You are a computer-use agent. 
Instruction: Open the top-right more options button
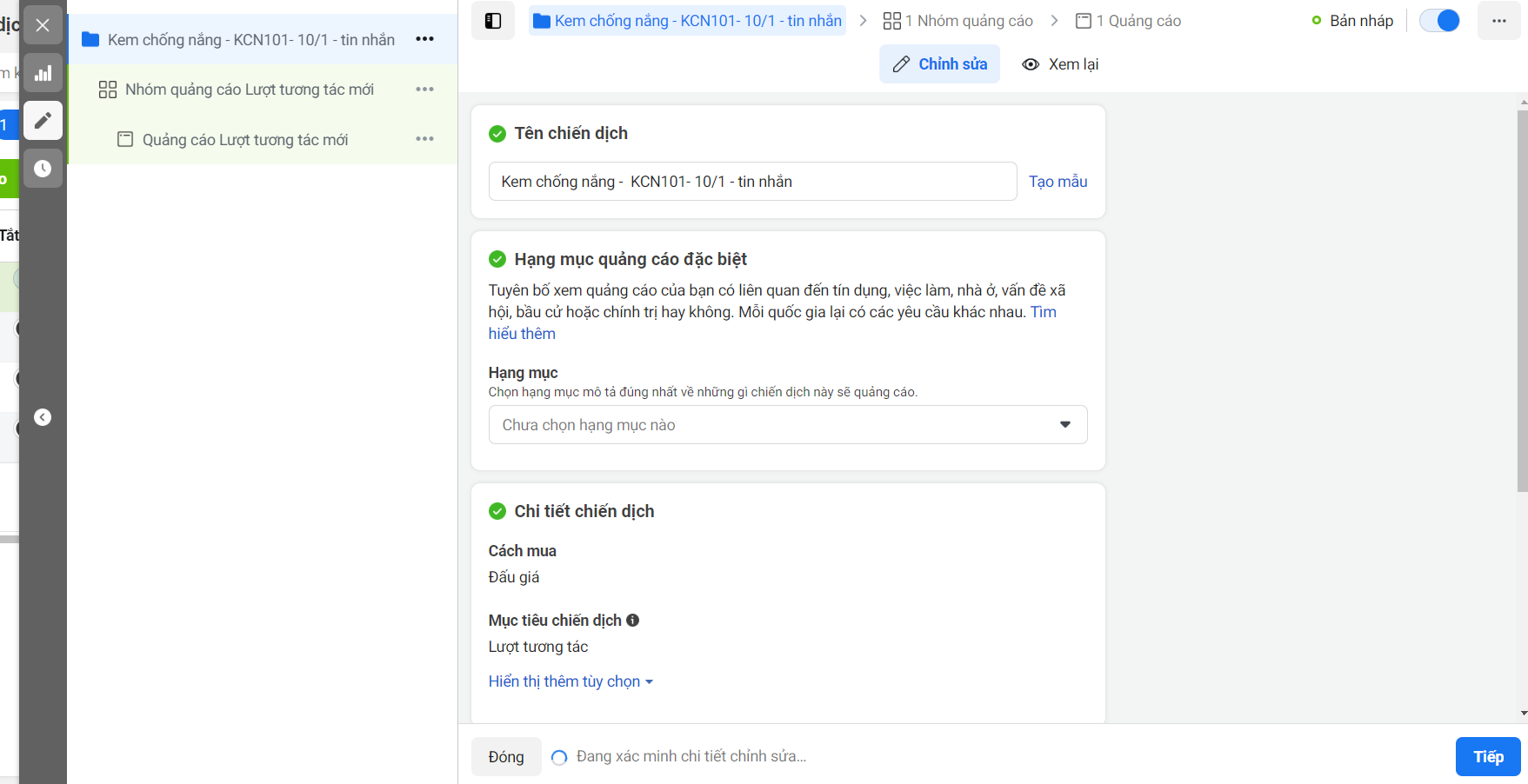coord(1498,21)
